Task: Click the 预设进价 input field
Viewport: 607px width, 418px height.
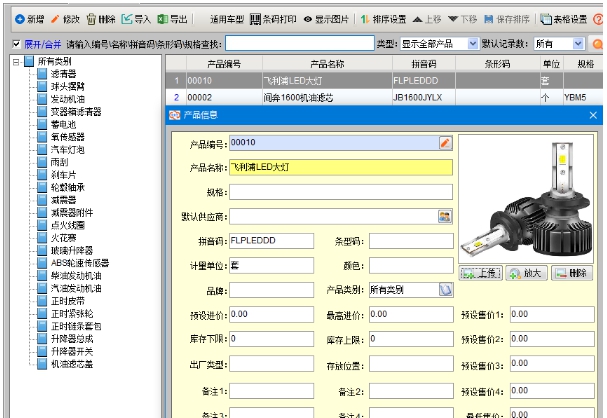Action: (271, 315)
